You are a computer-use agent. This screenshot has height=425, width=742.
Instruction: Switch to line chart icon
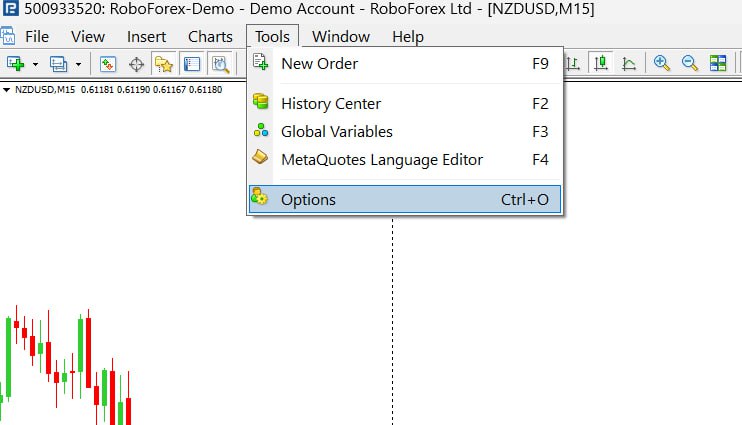pos(629,64)
